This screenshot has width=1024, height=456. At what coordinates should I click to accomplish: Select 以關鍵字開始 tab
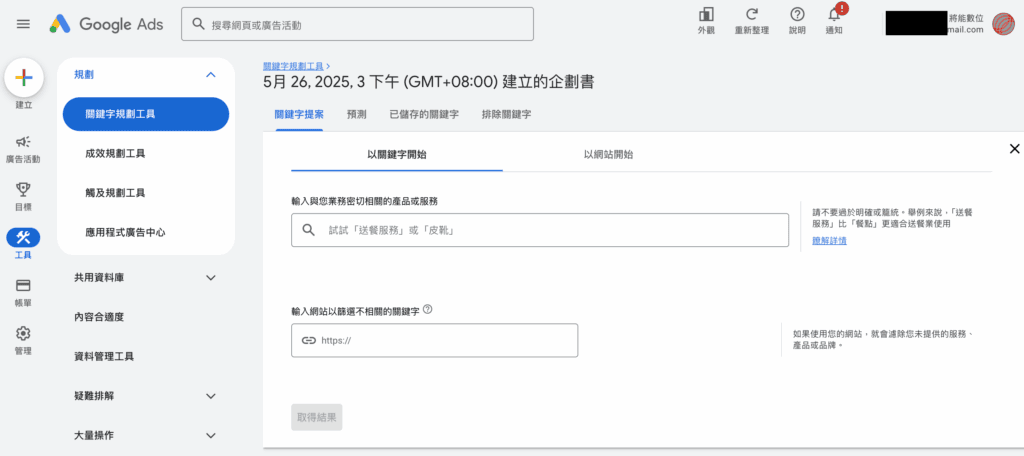(x=397, y=155)
